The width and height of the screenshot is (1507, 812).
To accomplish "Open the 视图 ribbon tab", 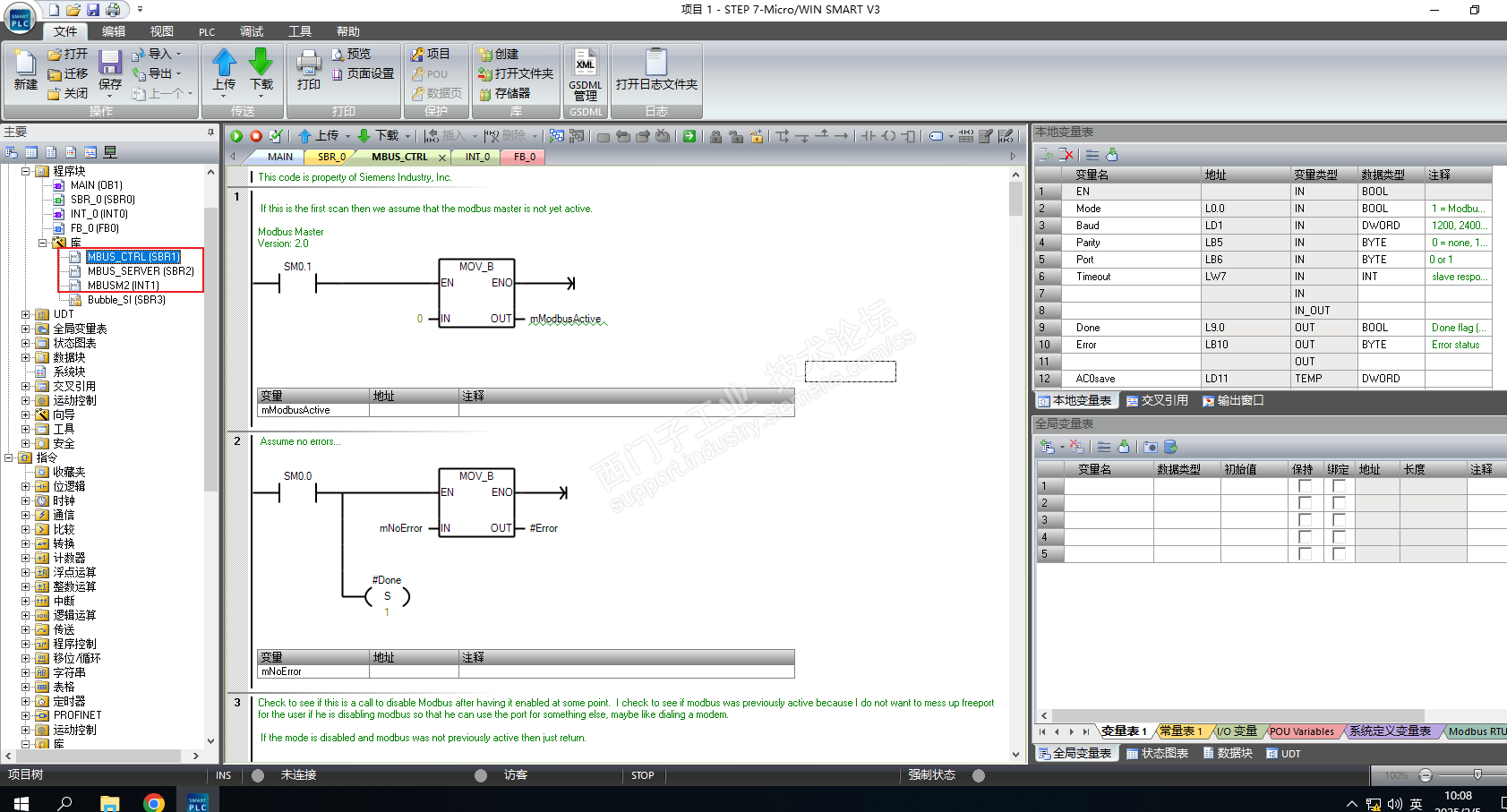I will click(x=162, y=31).
